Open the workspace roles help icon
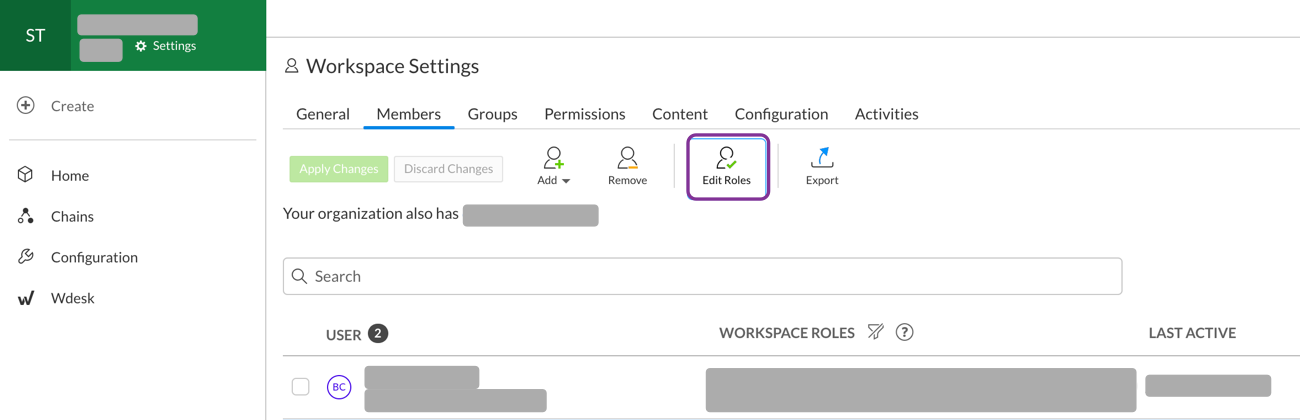Screen dimensions: 1300x420 click(904, 332)
